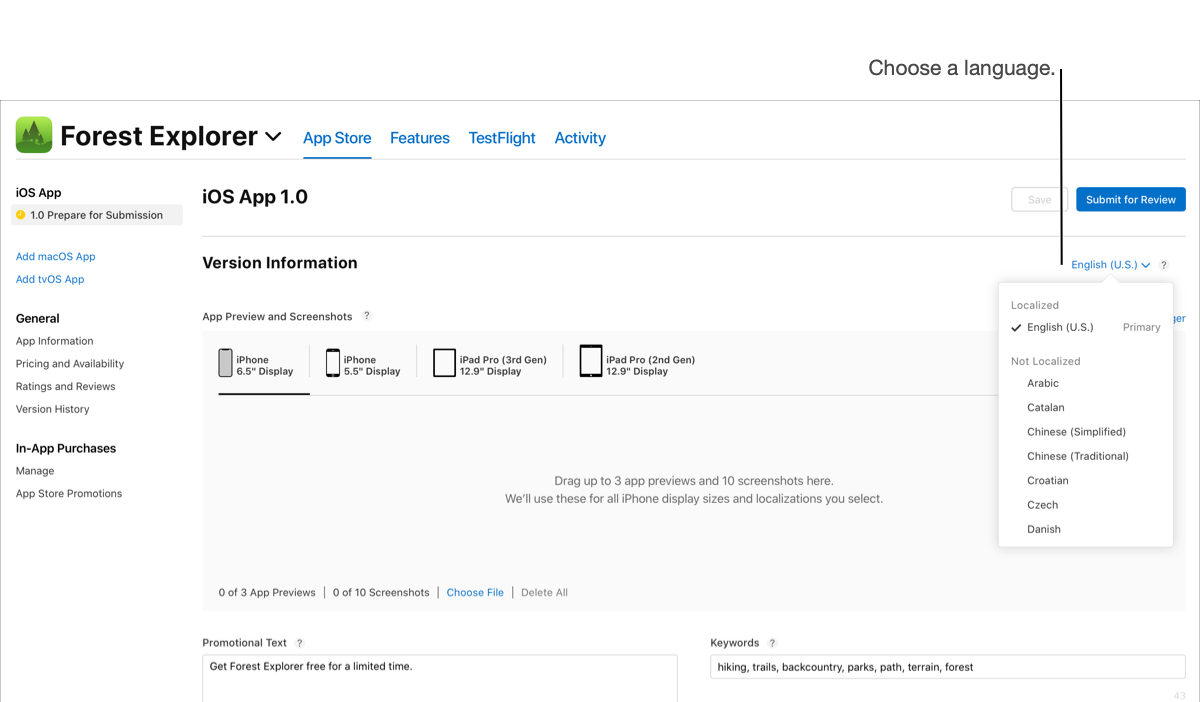The image size is (1200, 702).
Task: Select the iPhone 6.5" Display icon
Action: (226, 364)
